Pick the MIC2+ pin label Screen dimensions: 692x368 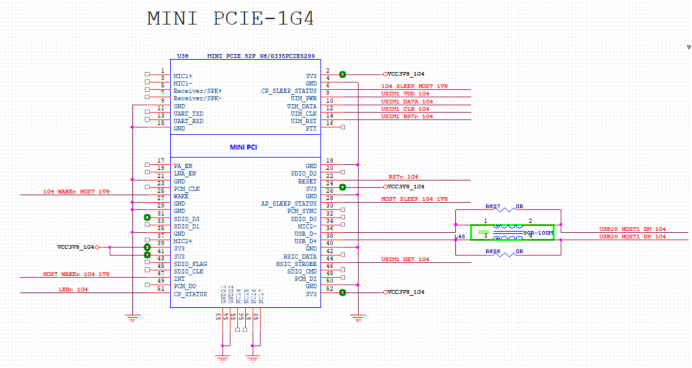tap(183, 241)
